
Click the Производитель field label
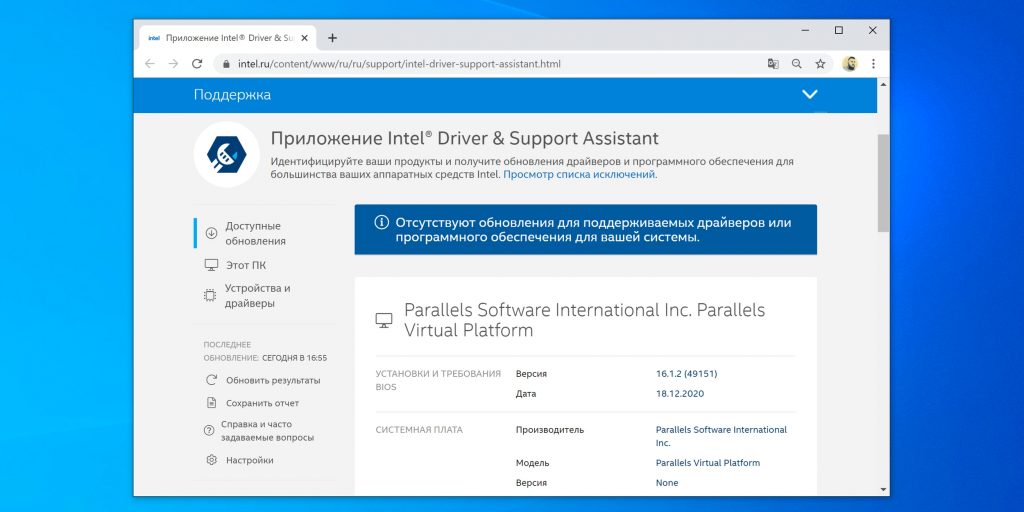(550, 430)
